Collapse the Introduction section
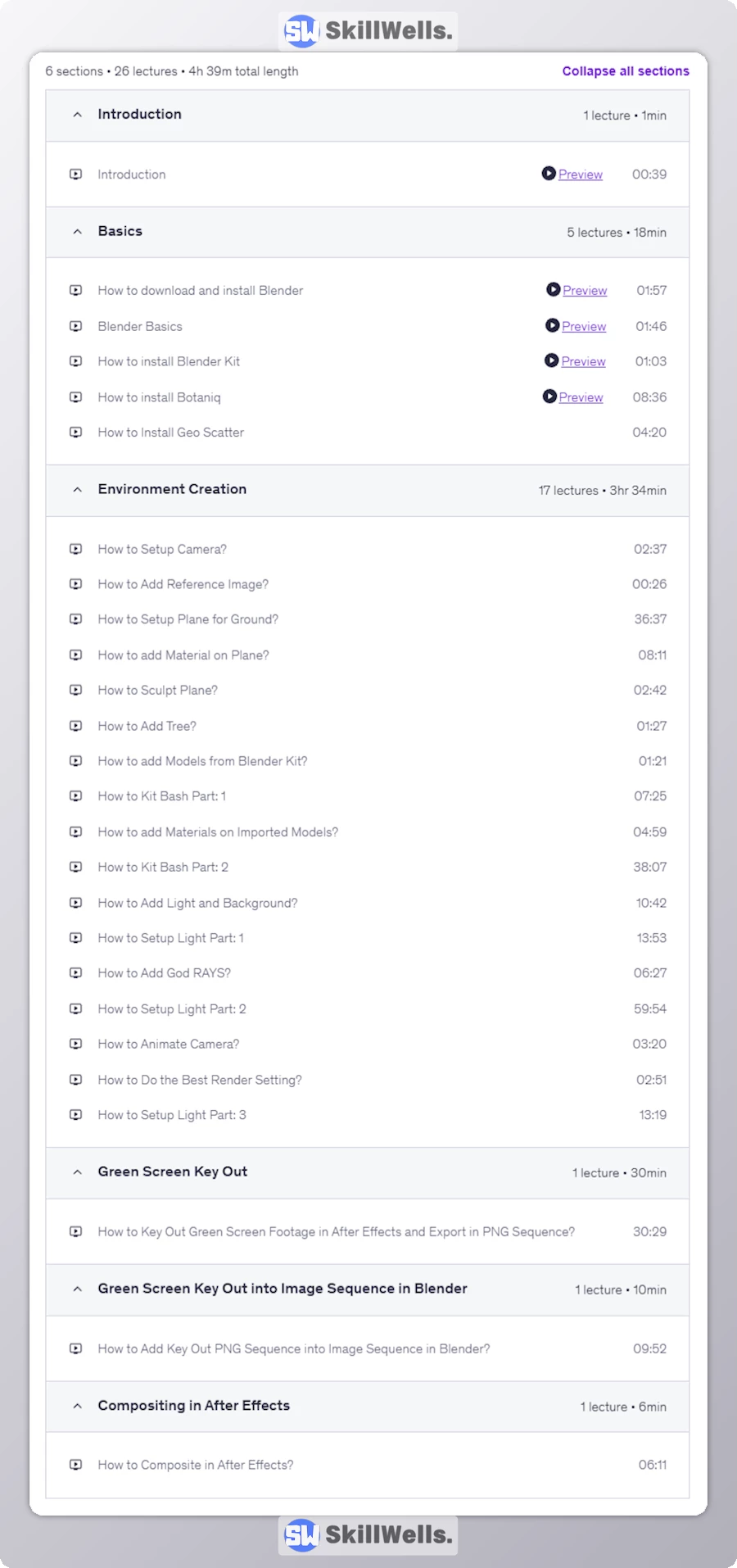This screenshot has height=1568, width=737. (78, 115)
